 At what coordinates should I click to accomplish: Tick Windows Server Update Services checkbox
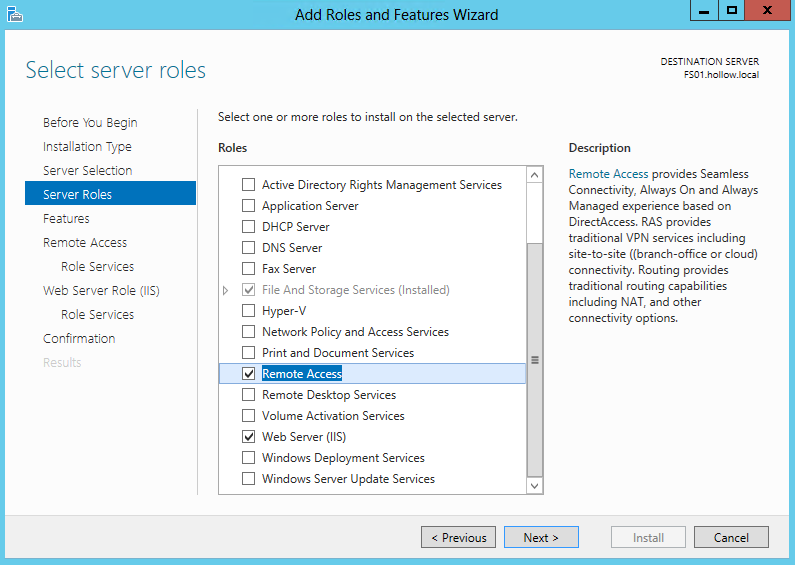(249, 479)
